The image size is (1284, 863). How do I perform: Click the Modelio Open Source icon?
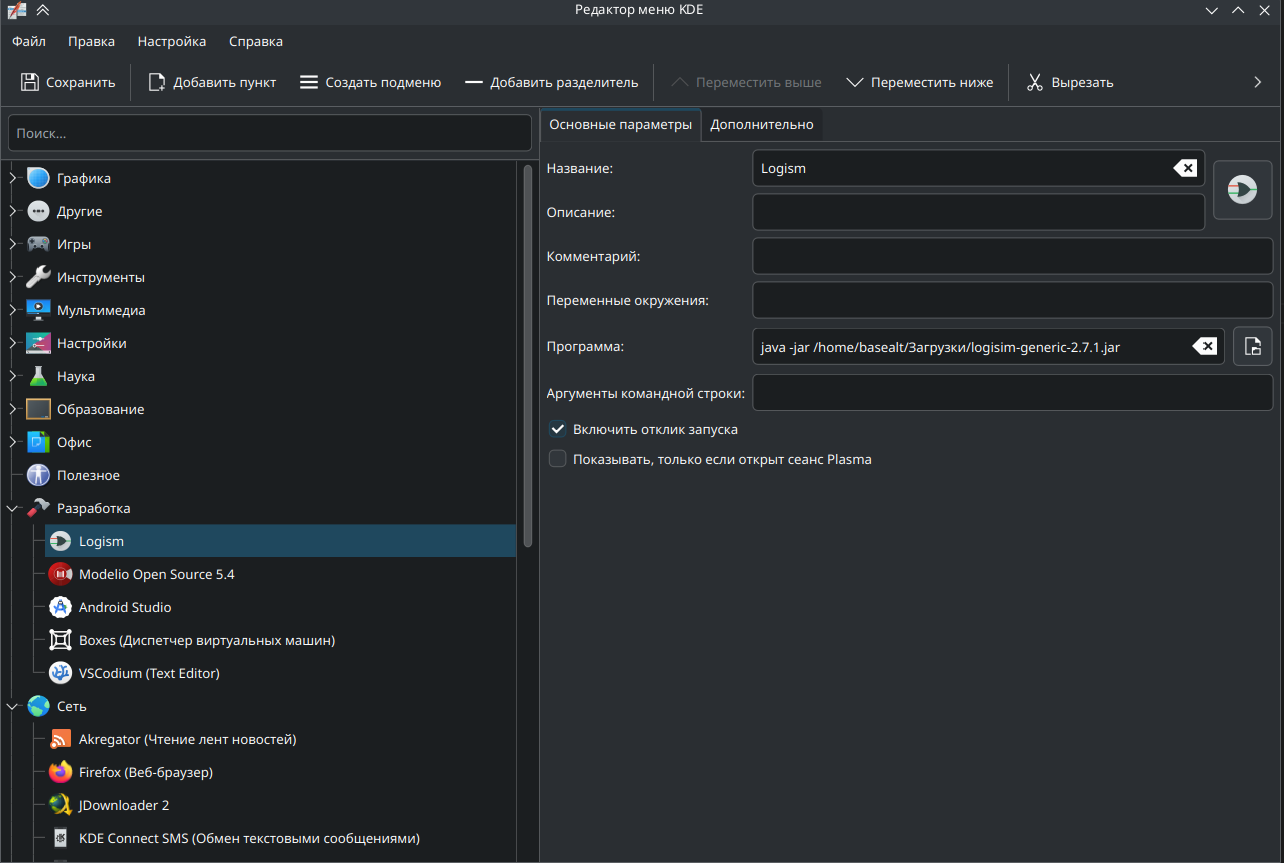point(60,574)
